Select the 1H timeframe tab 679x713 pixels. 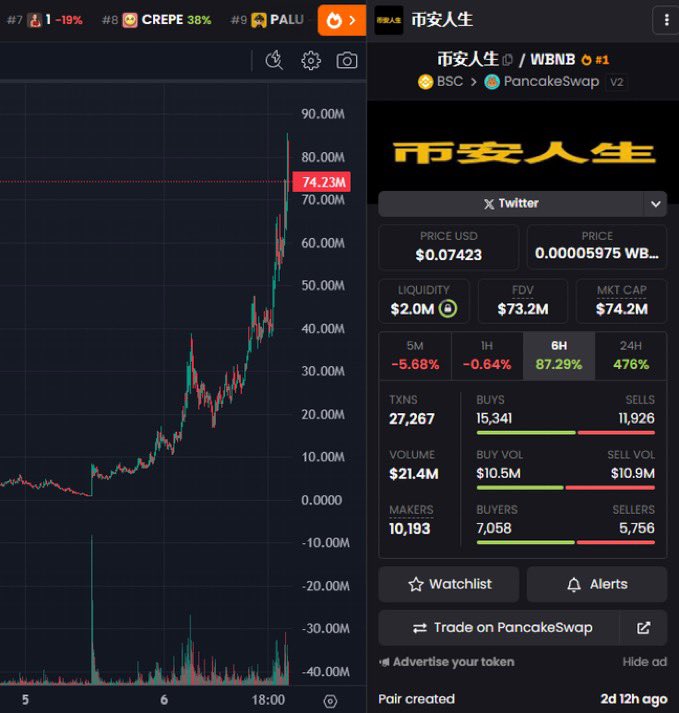point(487,356)
